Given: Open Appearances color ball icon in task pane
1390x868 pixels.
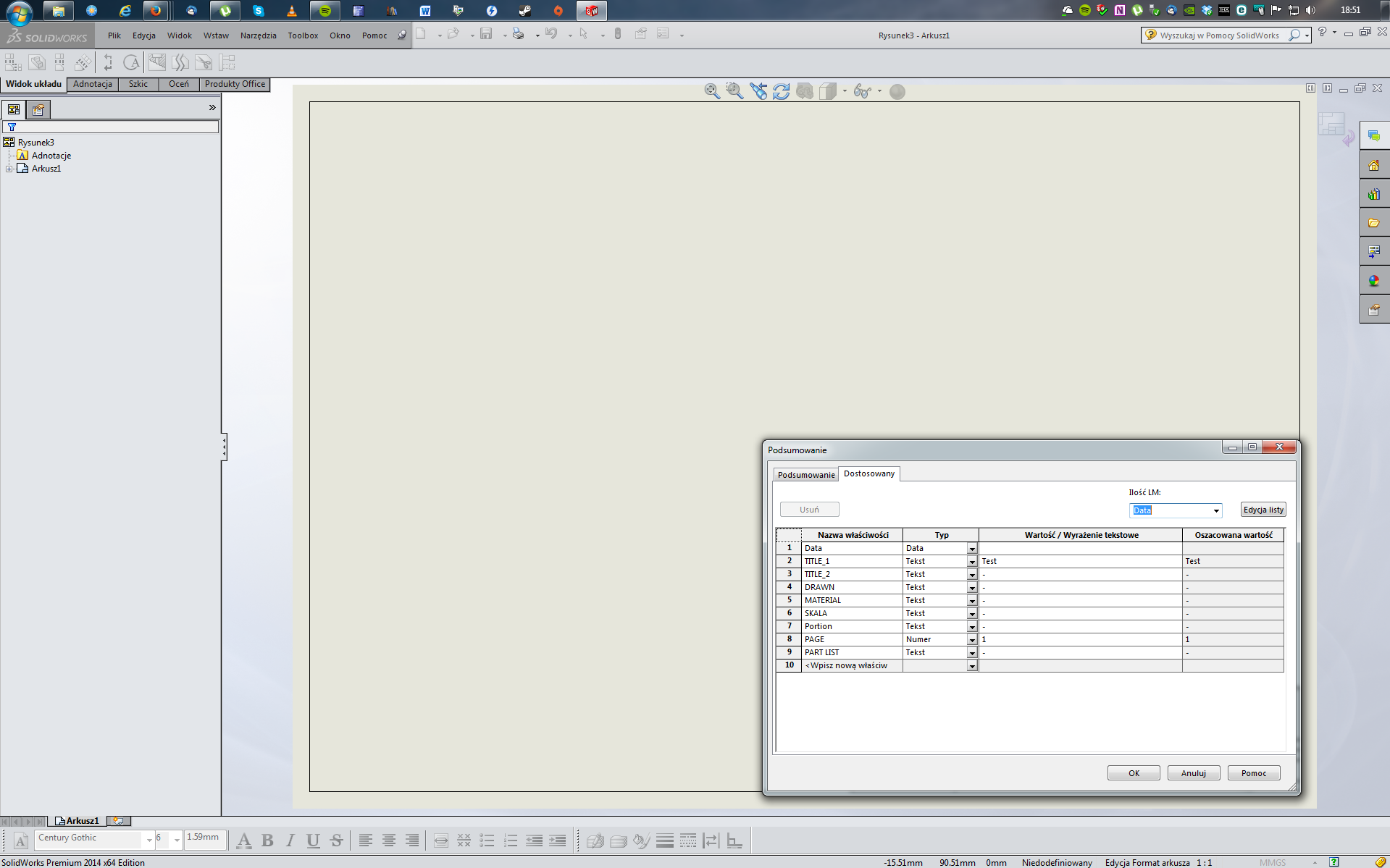Looking at the screenshot, I should [x=1374, y=281].
